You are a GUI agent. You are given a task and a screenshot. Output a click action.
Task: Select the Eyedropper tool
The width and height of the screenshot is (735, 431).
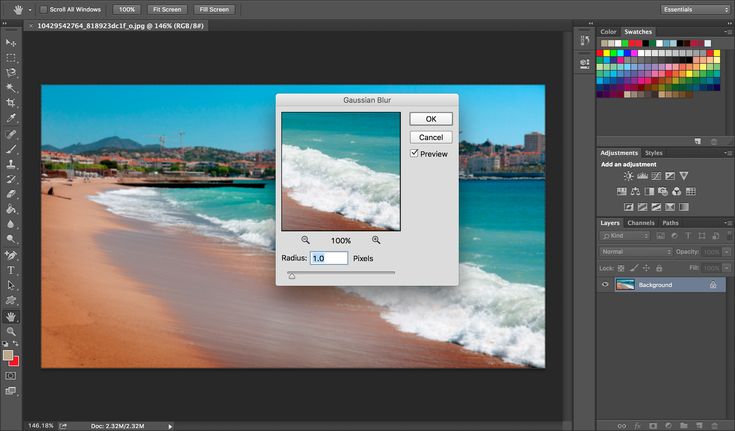pyautogui.click(x=11, y=118)
